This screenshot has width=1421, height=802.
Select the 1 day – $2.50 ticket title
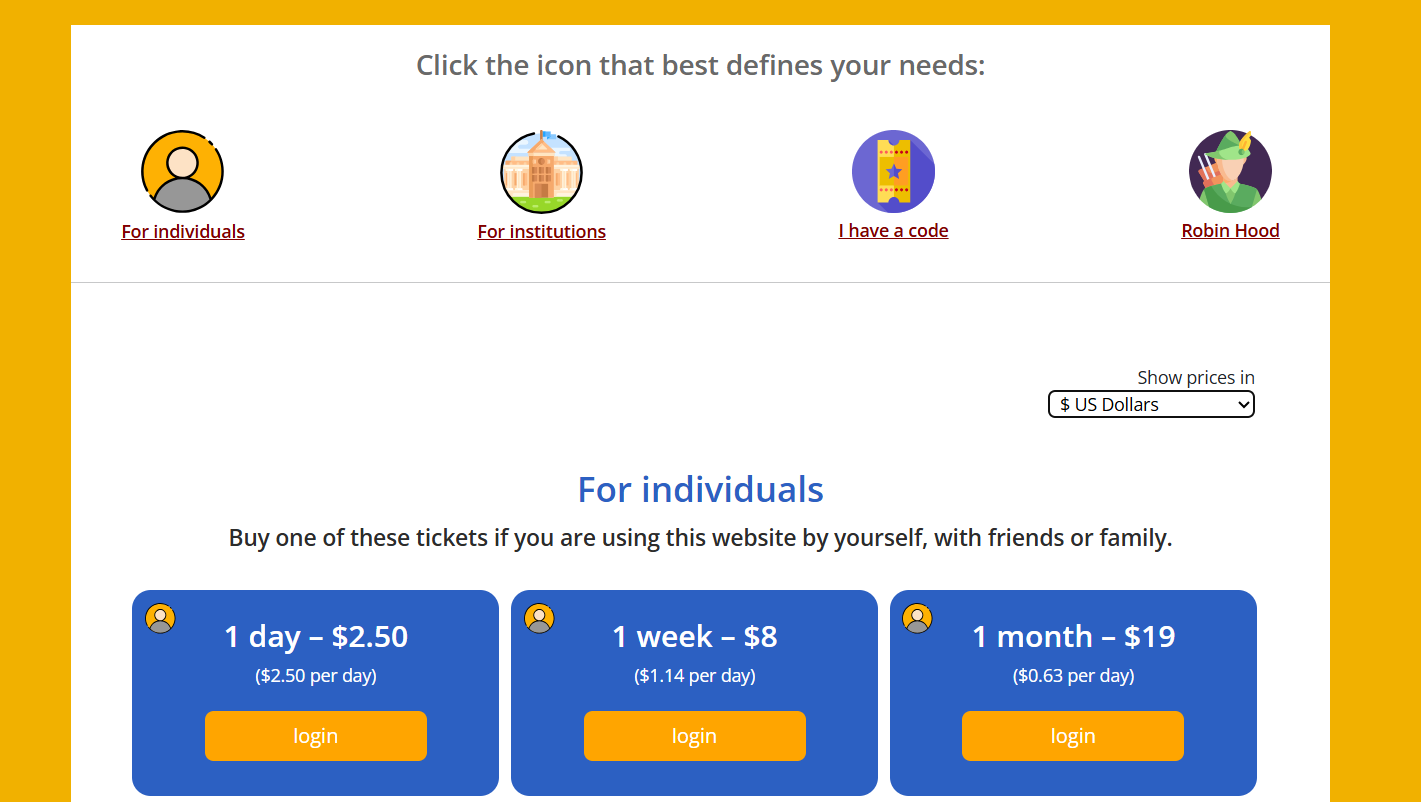pos(316,637)
